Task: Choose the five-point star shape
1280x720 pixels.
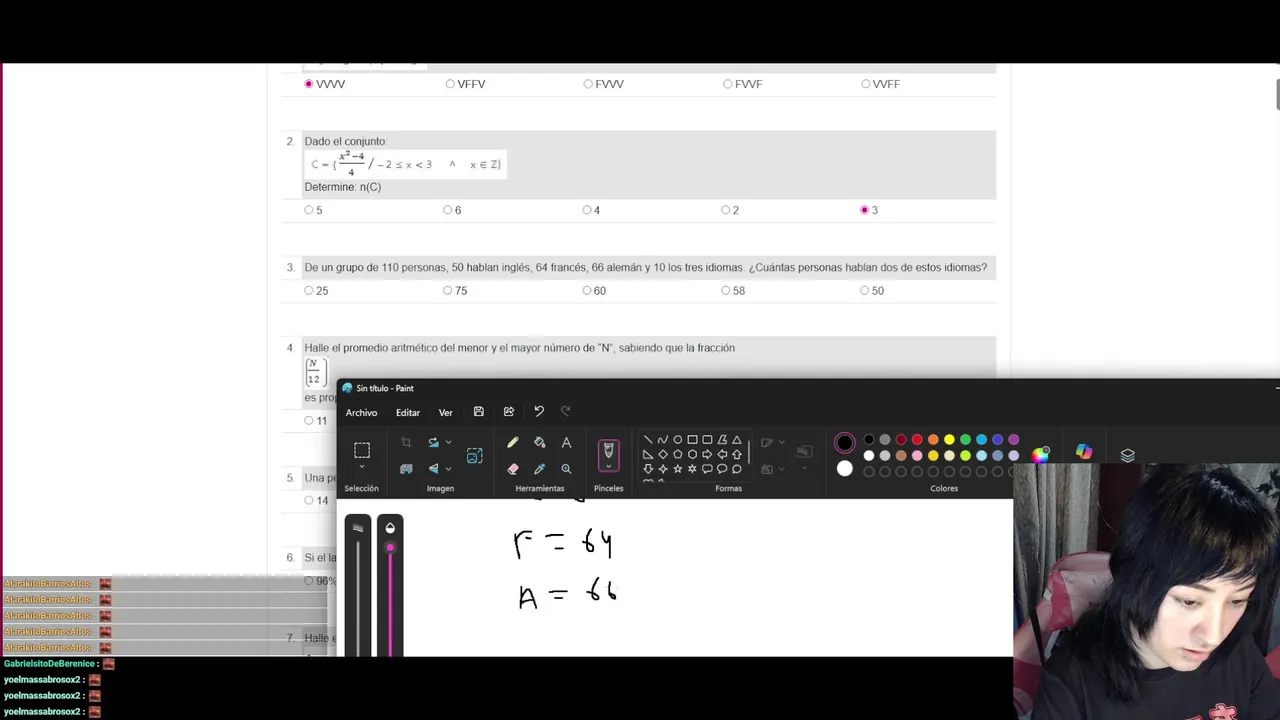Action: [x=677, y=468]
